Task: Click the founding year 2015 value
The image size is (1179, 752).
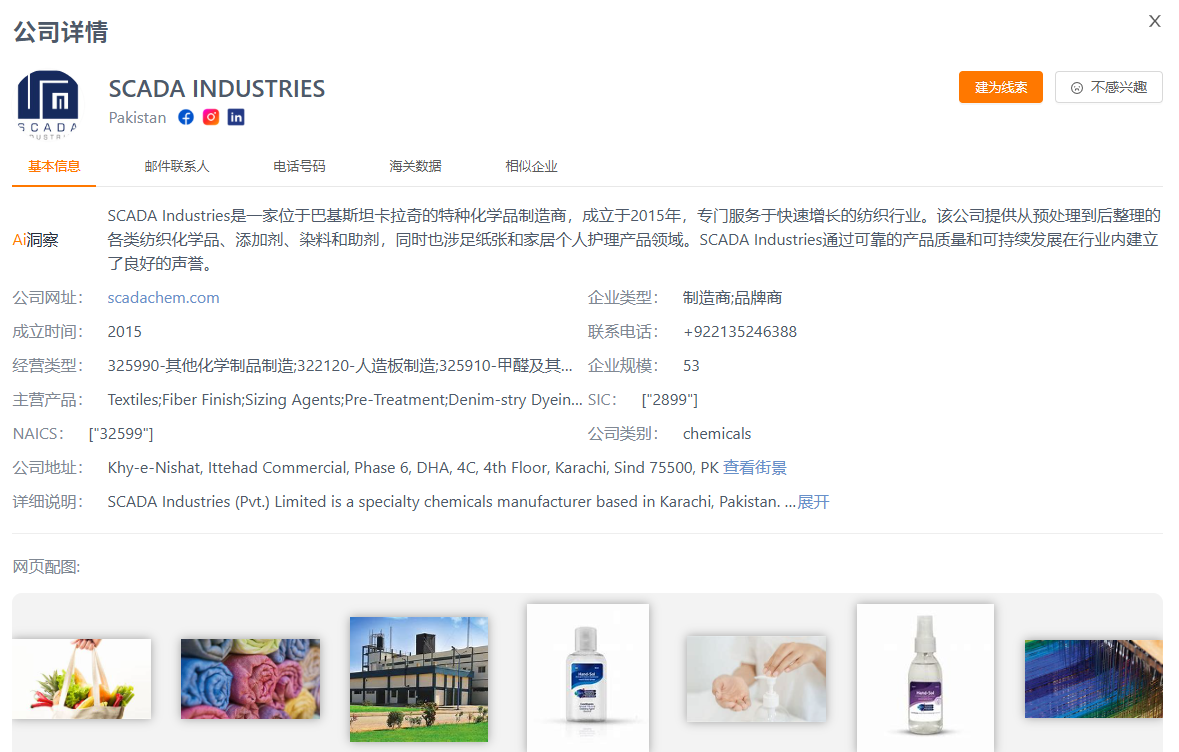Action: click(125, 332)
